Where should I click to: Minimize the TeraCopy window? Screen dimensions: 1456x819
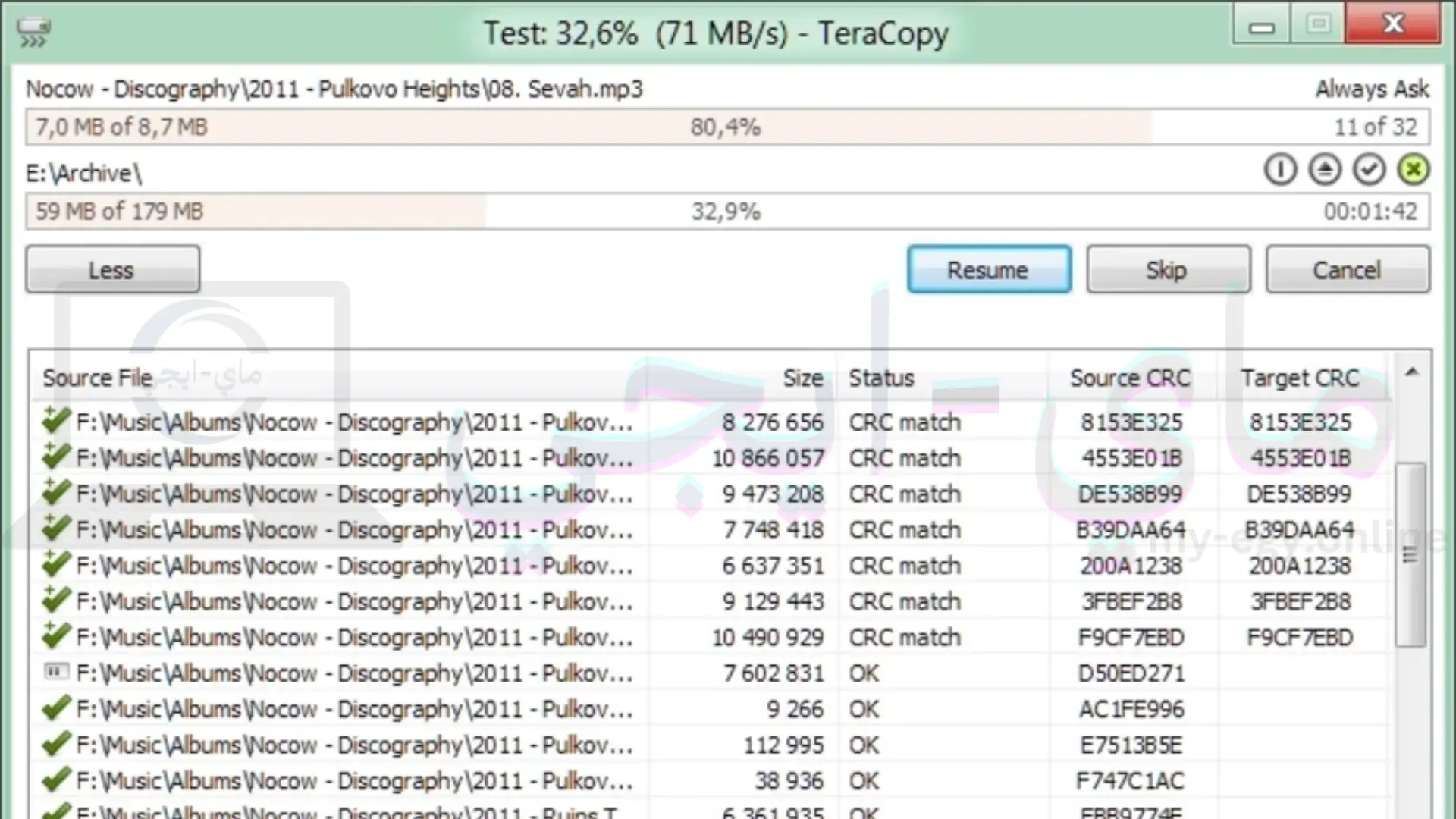tap(1261, 25)
